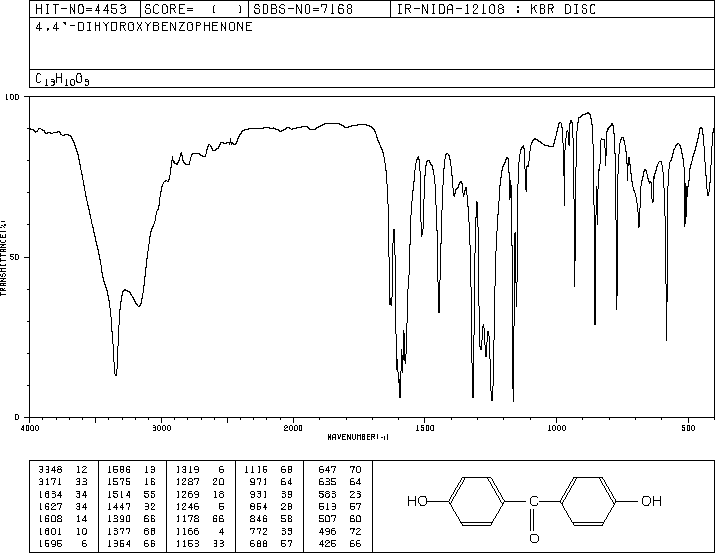Image resolution: width=715 pixels, height=553 pixels.
Task: Click the 3171 peak table entry
Action: coord(63,482)
